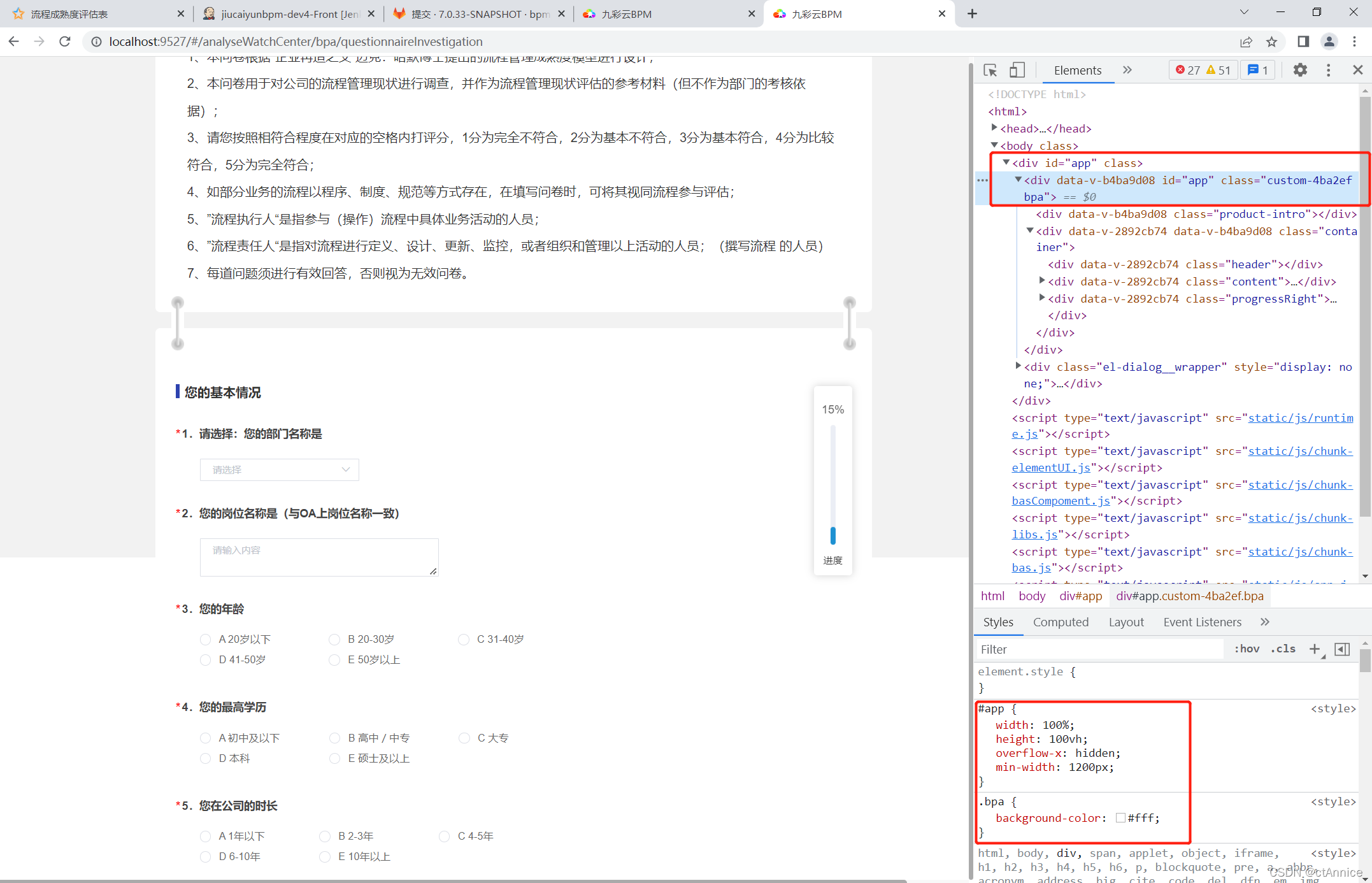Click the new style rule plus icon
Screen dimensions: 1372x883
click(x=1315, y=649)
